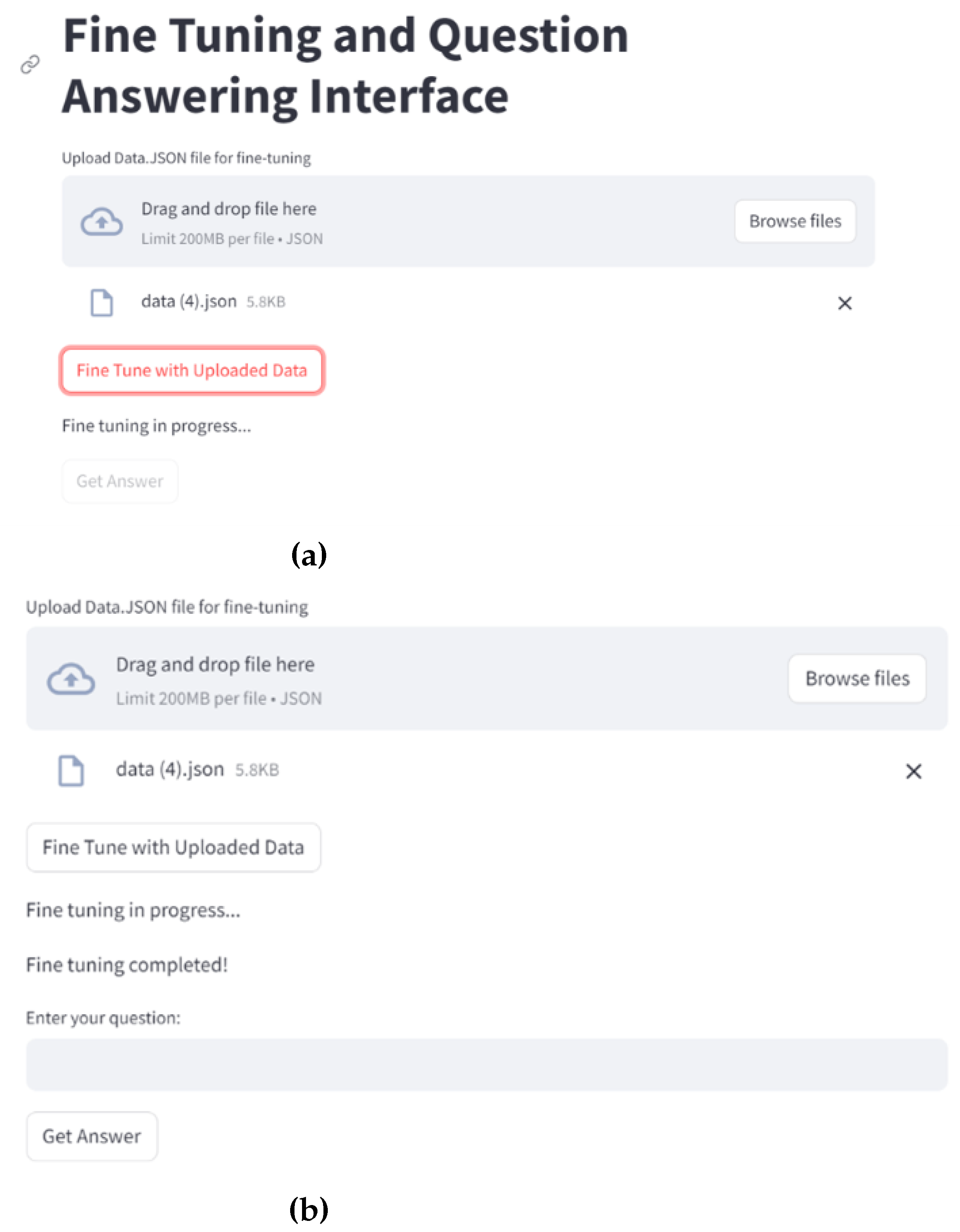Click the Drag and drop file here text in panel (b)

(x=215, y=665)
